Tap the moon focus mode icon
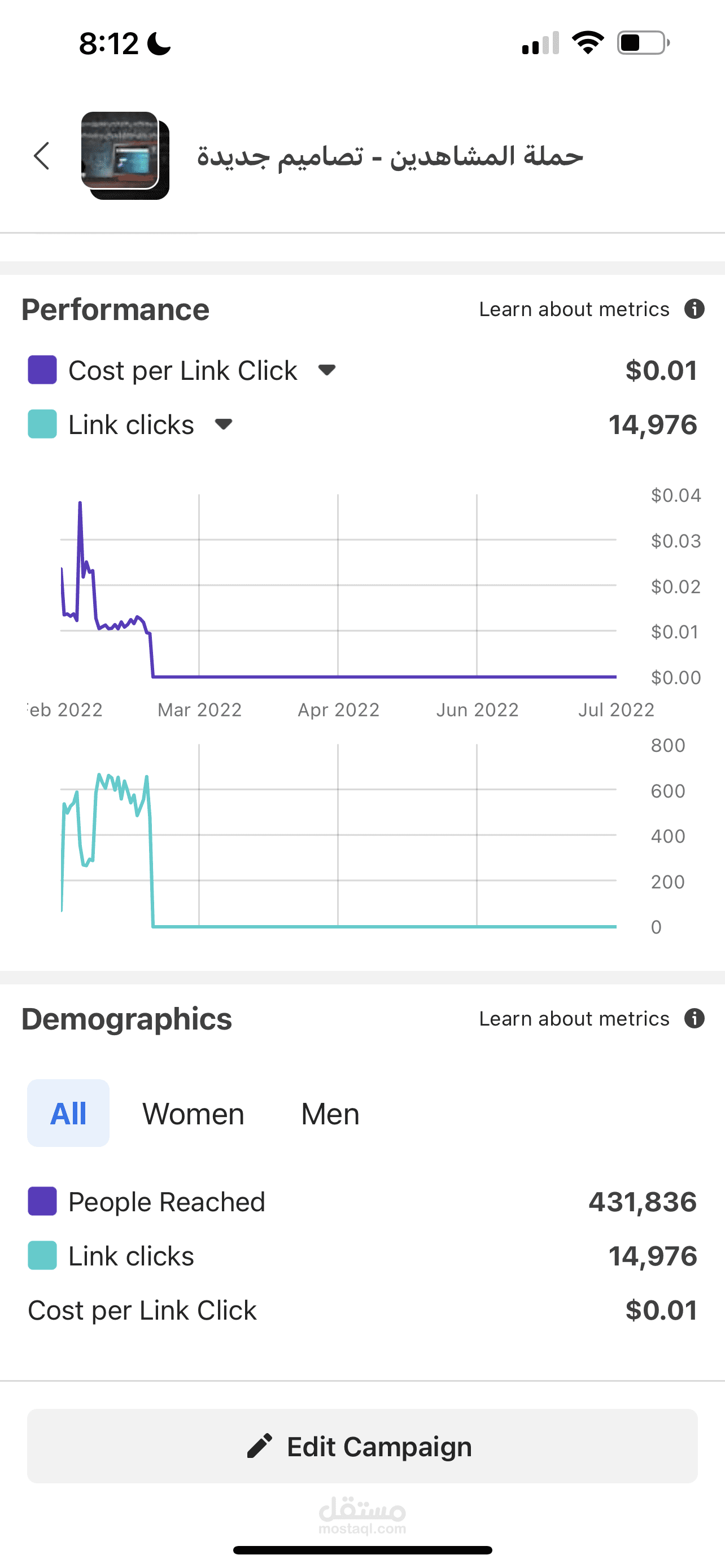 click(159, 43)
